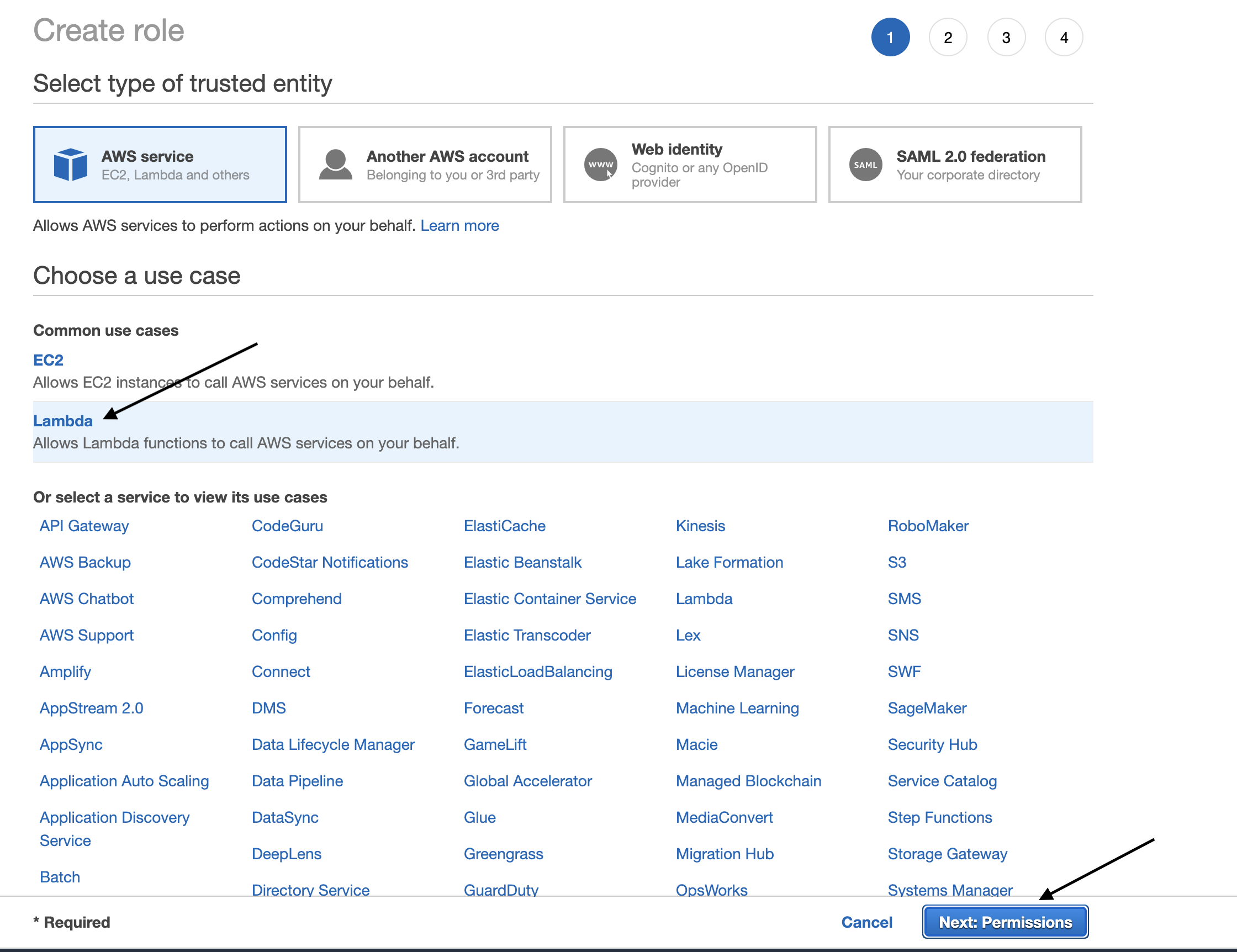The height and width of the screenshot is (952, 1237).
Task: Select Comprehend service
Action: [296, 599]
